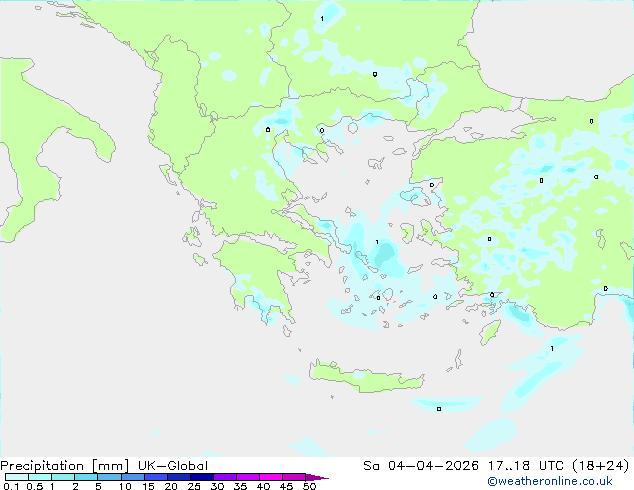Select the 20–25 mm legend color swatch
Image resolution: width=634 pixels, height=490 pixels.
(x=179, y=477)
